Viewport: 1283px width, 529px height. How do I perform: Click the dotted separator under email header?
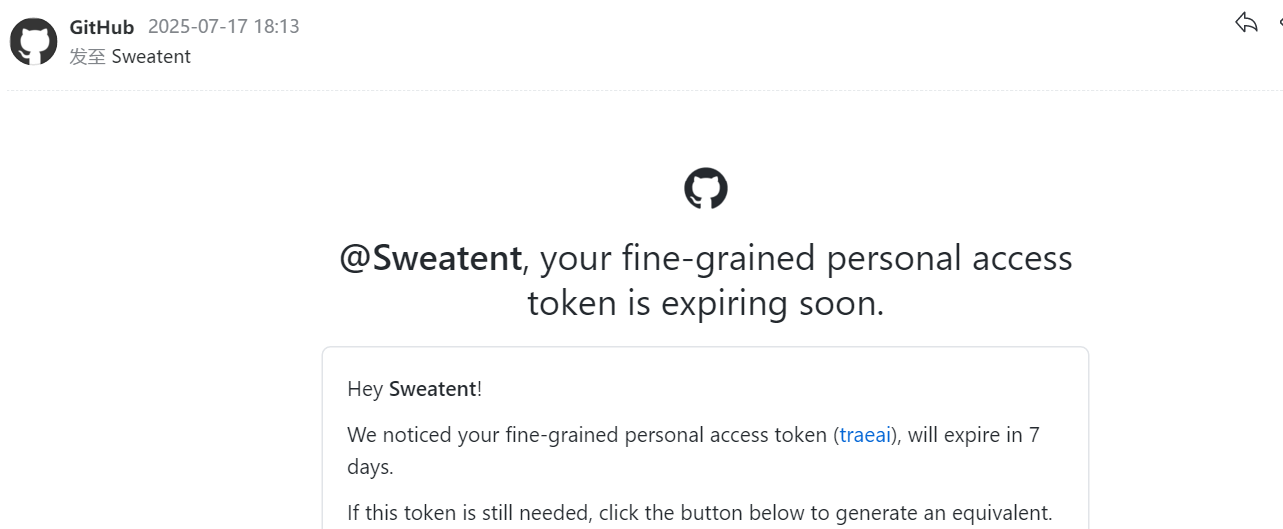point(641,90)
